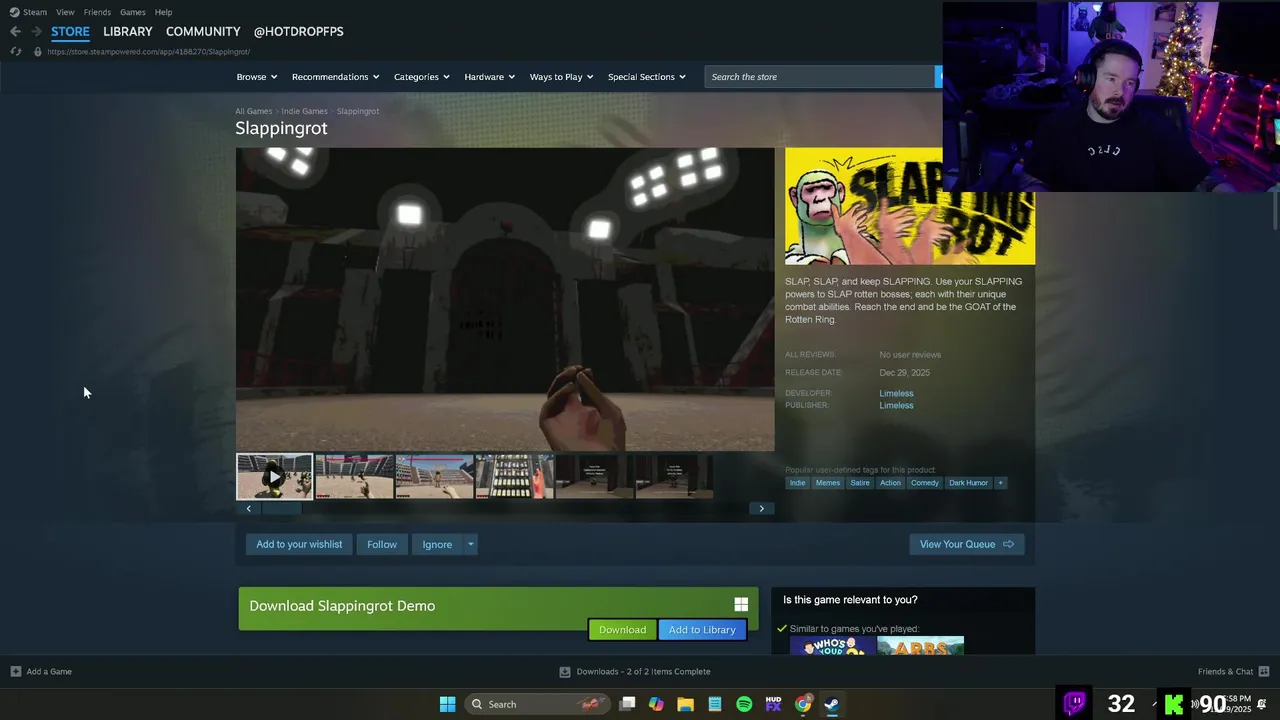Select the fifth screenshot thumbnail
Viewport: 1280px width, 720px height.
point(594,477)
